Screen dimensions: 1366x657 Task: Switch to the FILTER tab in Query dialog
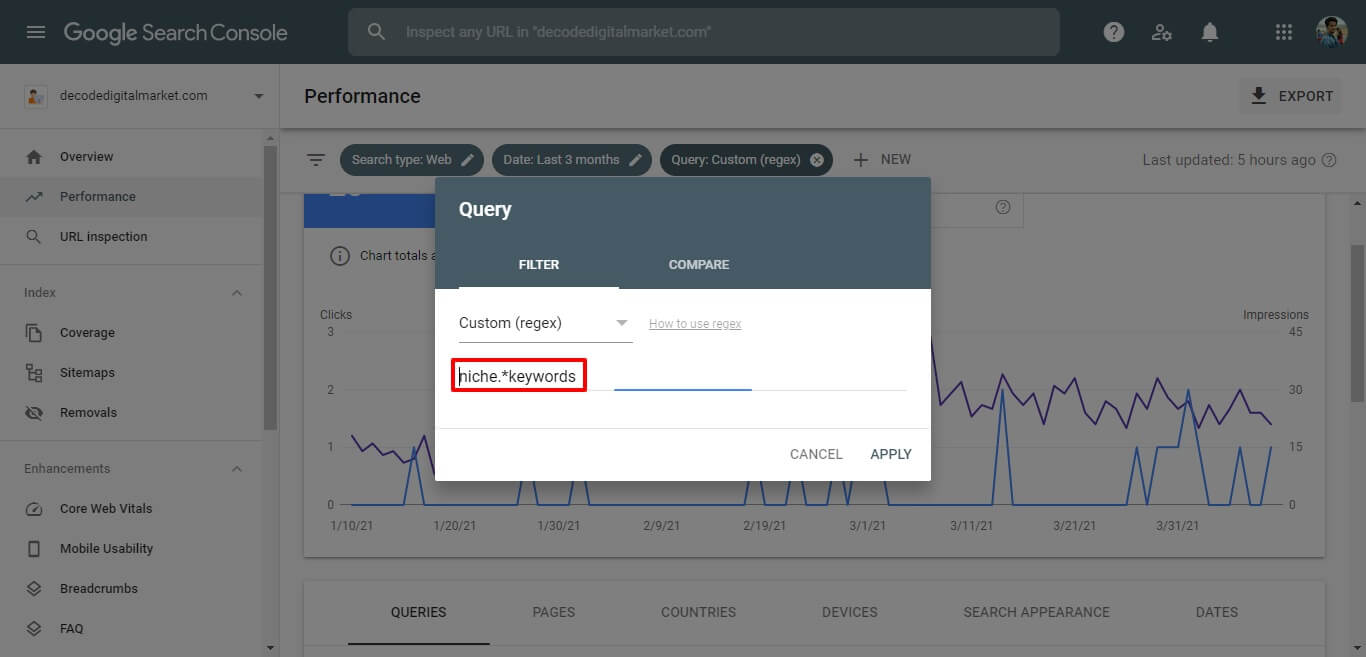(539, 265)
